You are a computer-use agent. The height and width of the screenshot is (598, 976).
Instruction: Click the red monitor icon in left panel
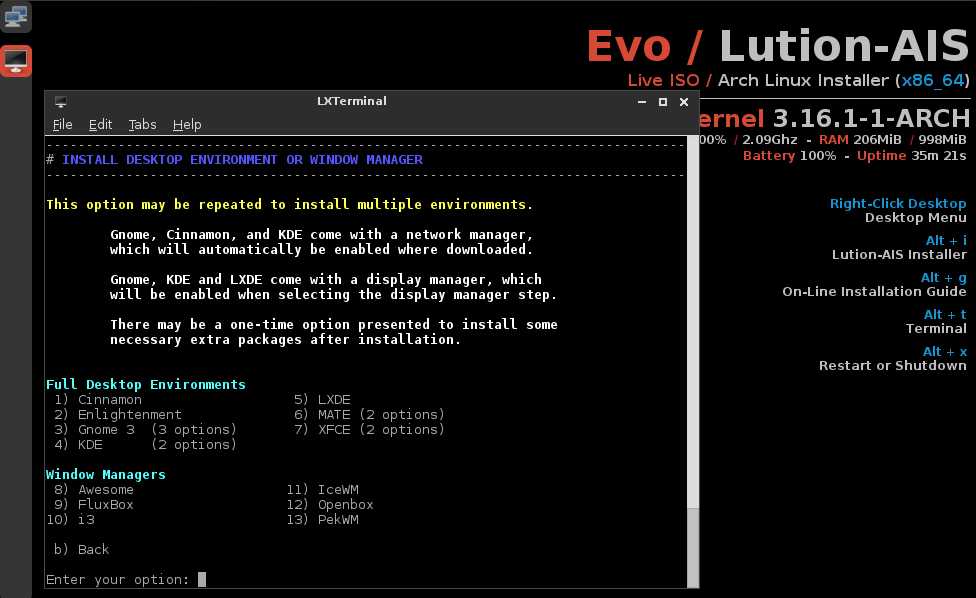(x=16, y=61)
